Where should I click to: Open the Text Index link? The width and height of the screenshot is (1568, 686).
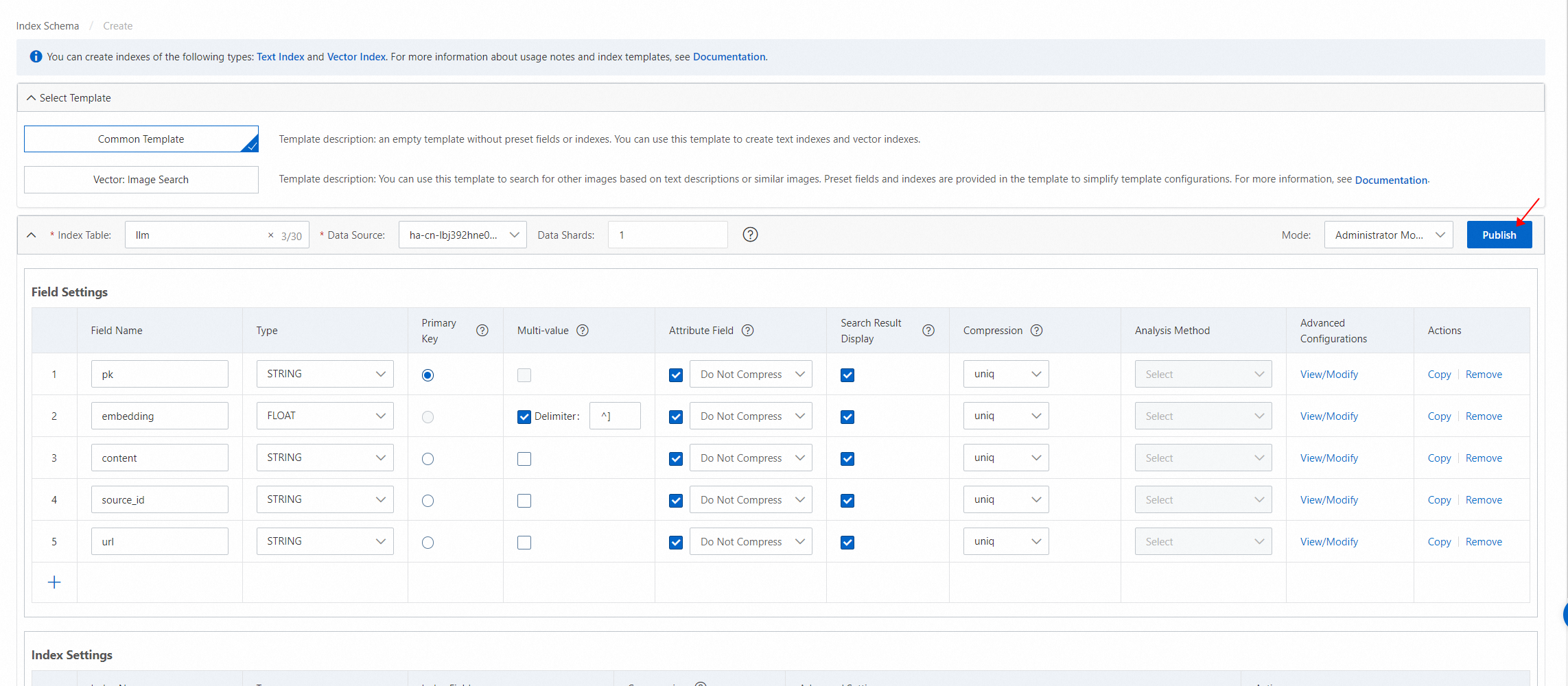(281, 57)
